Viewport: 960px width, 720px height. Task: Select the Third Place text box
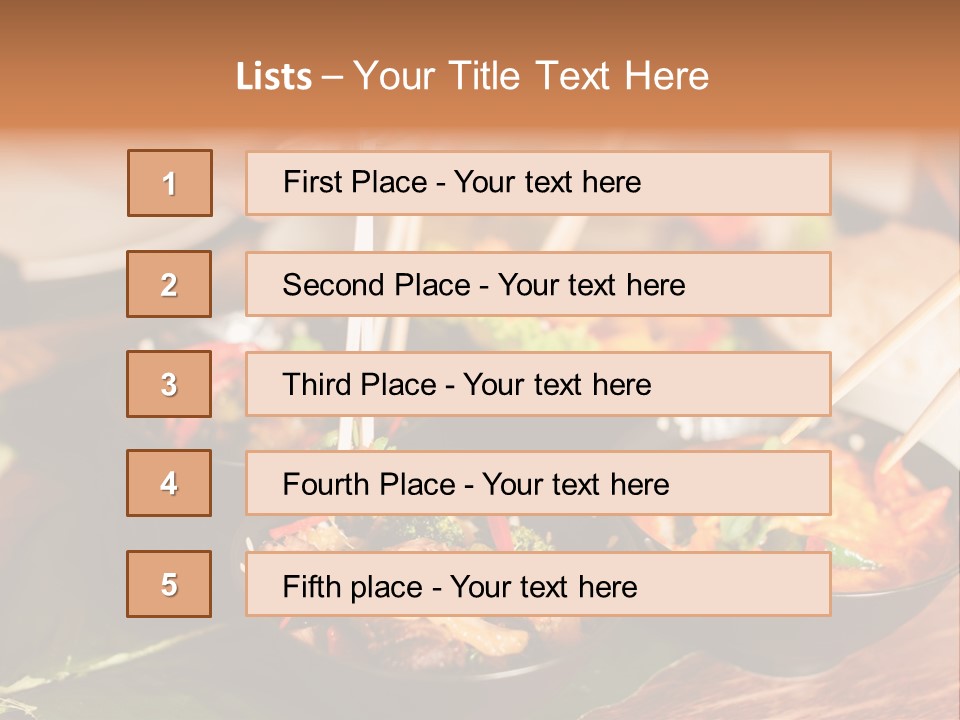[x=538, y=384]
